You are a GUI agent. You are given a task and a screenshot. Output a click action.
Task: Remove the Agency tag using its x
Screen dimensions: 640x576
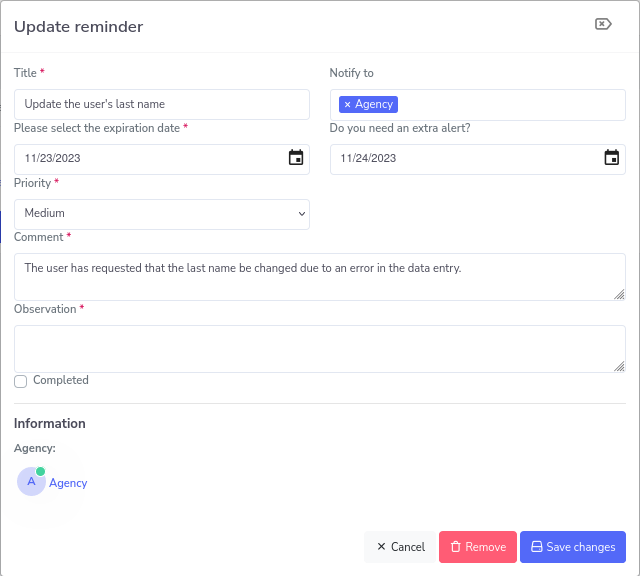pos(347,104)
